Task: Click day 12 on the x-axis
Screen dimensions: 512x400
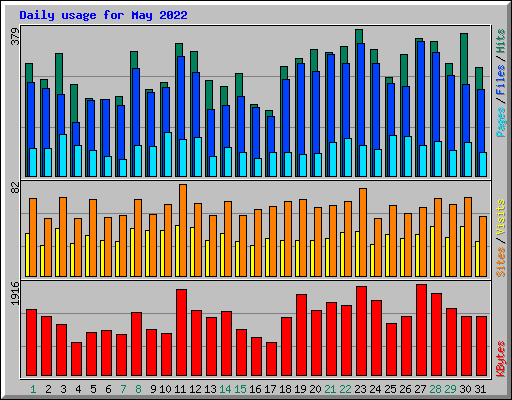Action: pyautogui.click(x=195, y=389)
